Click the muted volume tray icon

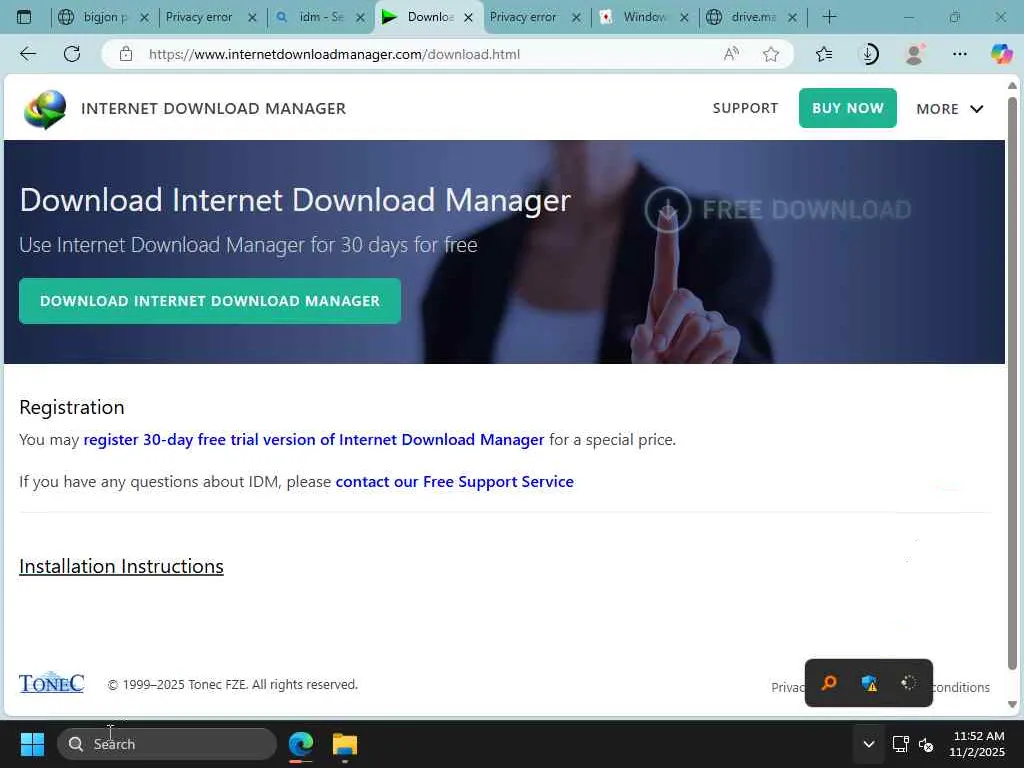coord(926,744)
